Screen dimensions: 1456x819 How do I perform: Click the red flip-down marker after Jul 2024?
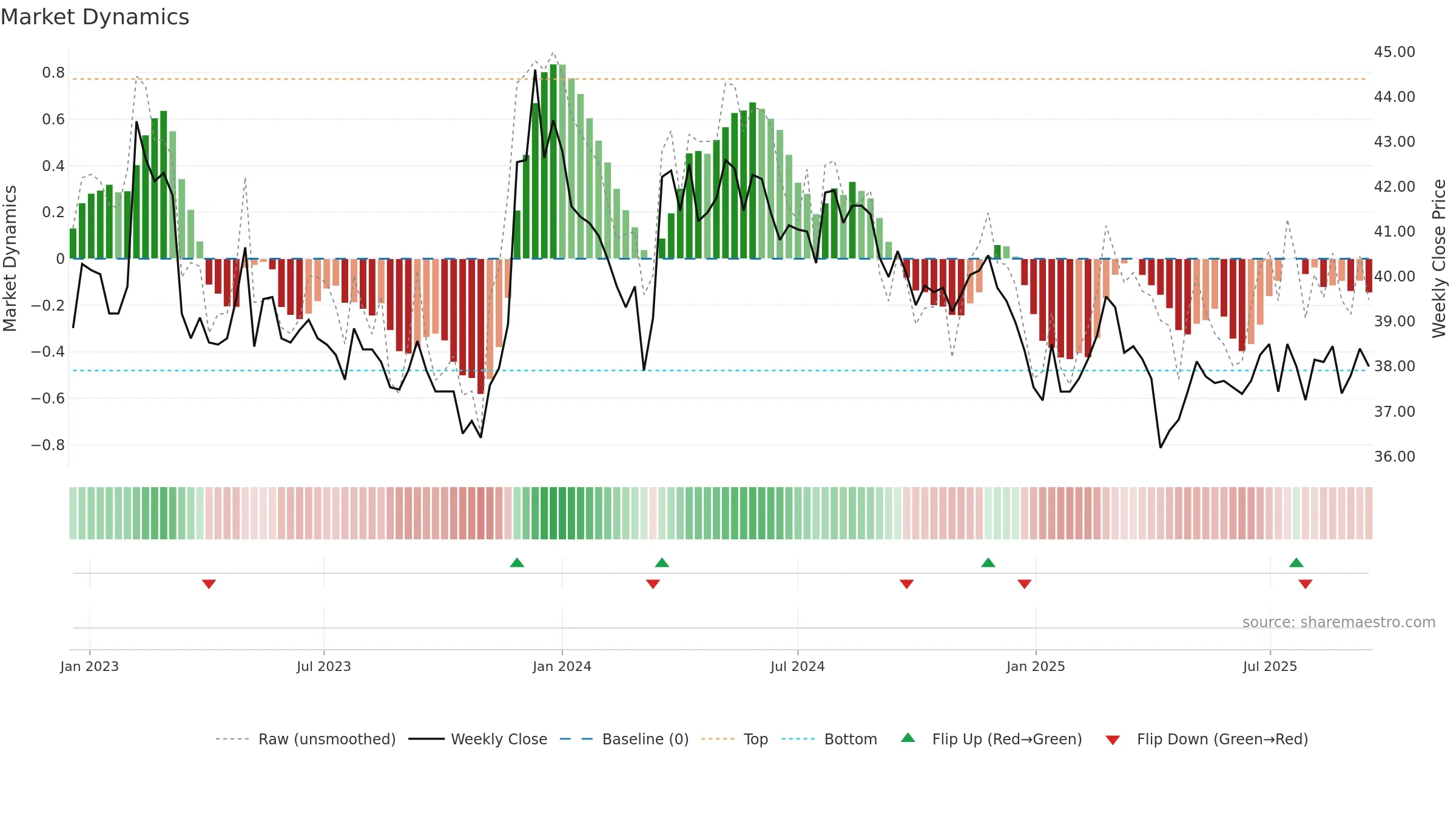tap(906, 584)
